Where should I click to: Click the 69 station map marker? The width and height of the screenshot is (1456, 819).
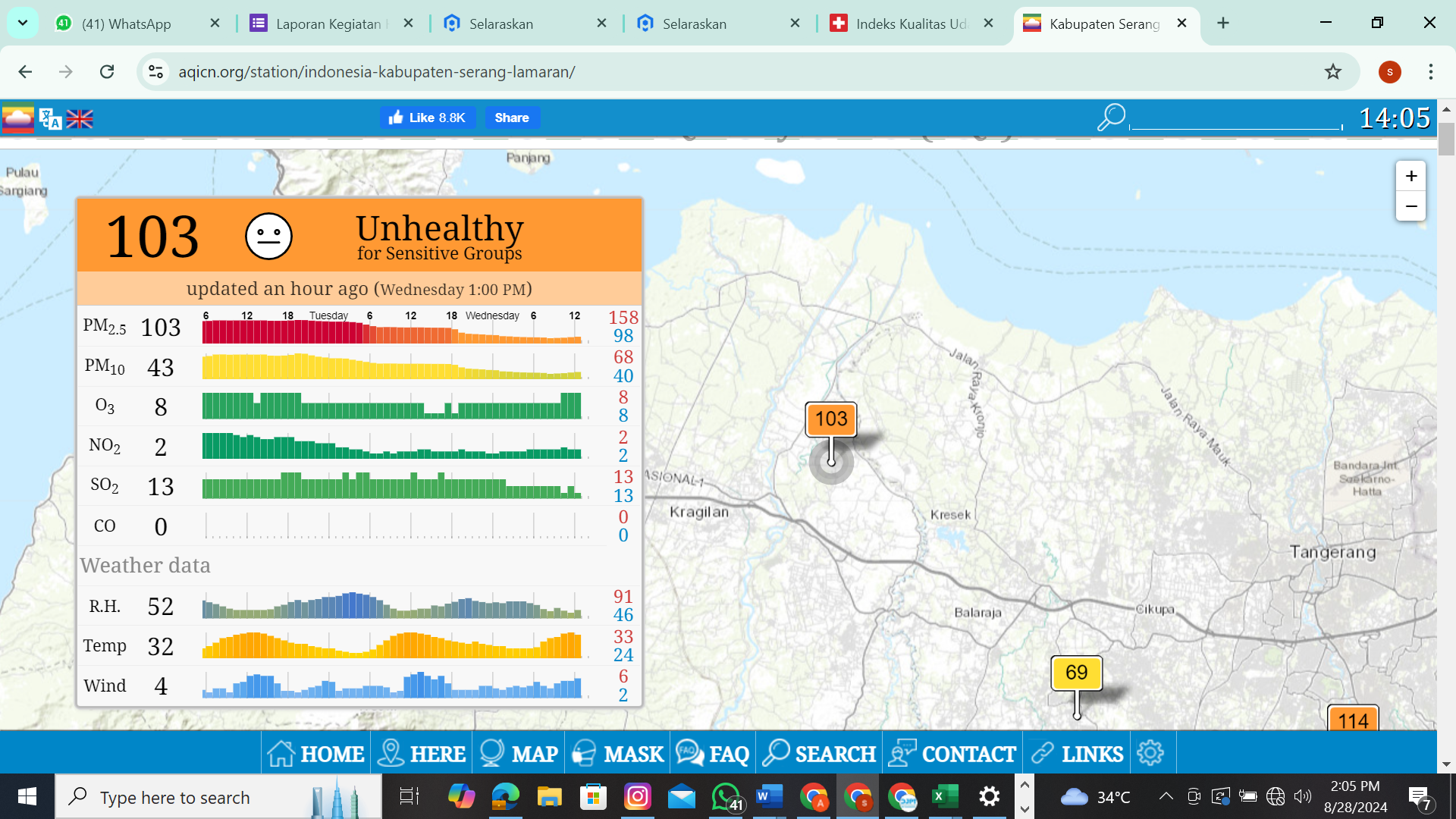coord(1076,673)
